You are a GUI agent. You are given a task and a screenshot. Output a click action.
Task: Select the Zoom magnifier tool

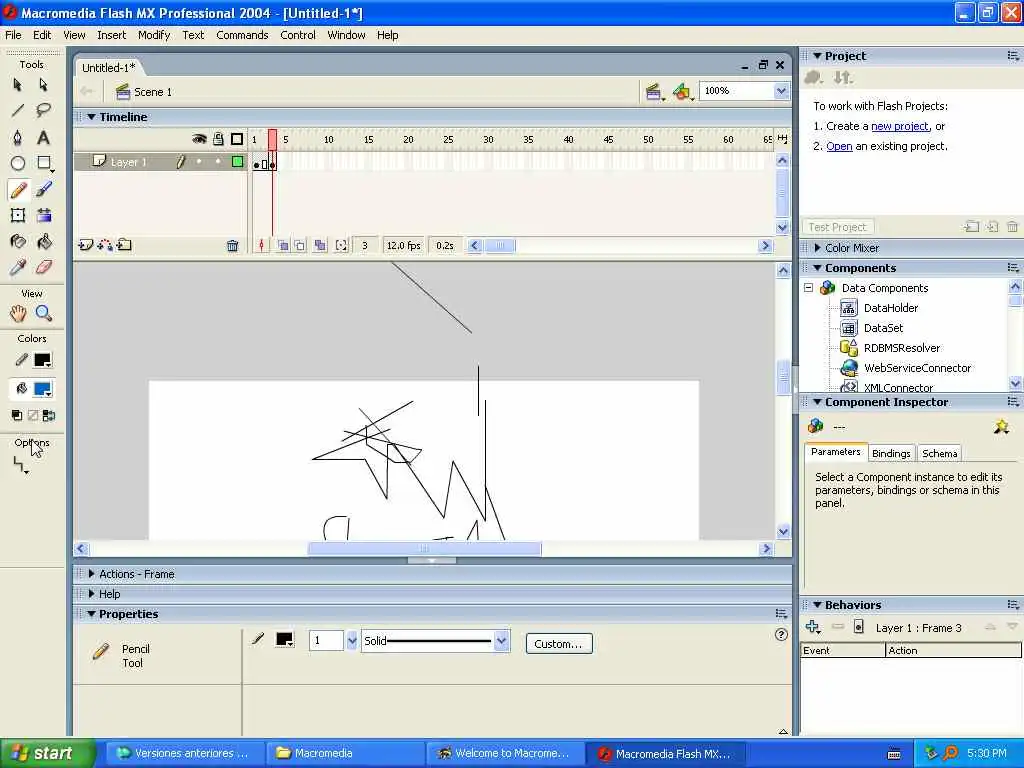click(43, 313)
